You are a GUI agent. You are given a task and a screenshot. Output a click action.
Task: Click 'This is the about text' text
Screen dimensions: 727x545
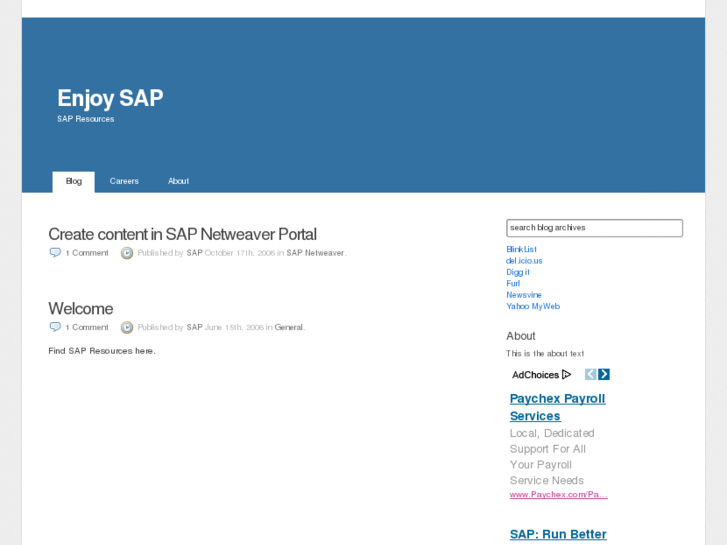pyautogui.click(x=545, y=353)
